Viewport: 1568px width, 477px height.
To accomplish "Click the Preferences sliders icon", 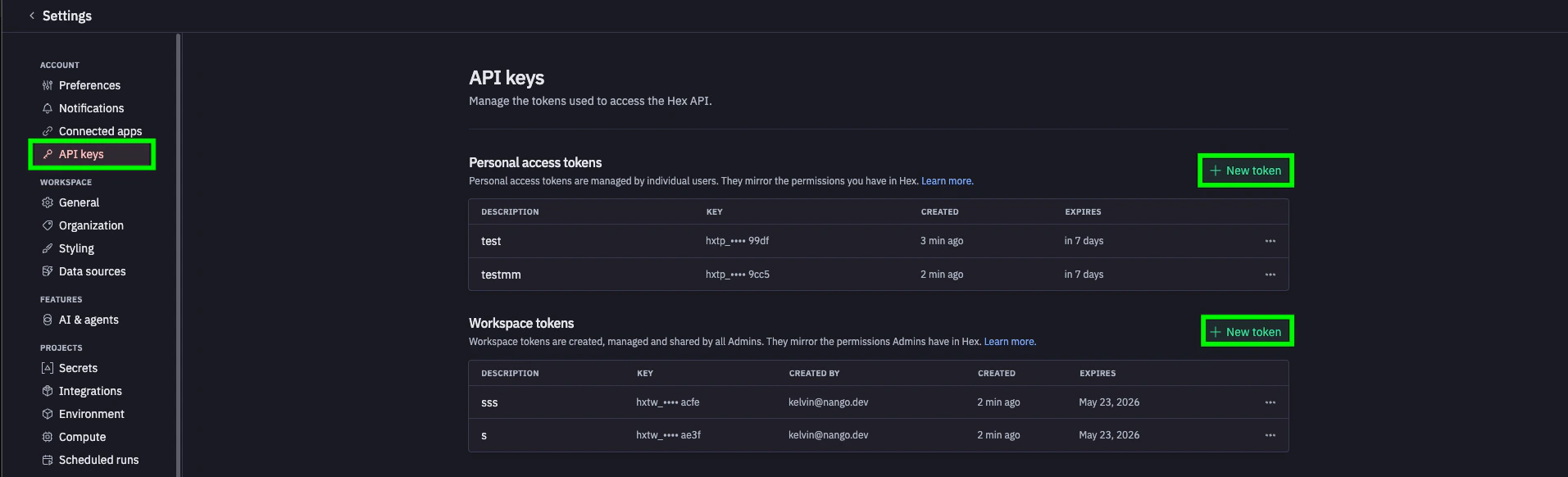I will pyautogui.click(x=48, y=85).
